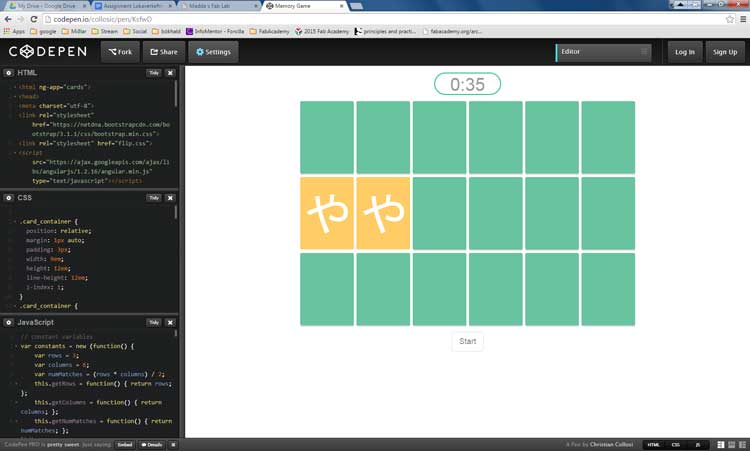Fold the script tag in HTML
Viewport: 750px width, 451px height.
tap(15, 153)
